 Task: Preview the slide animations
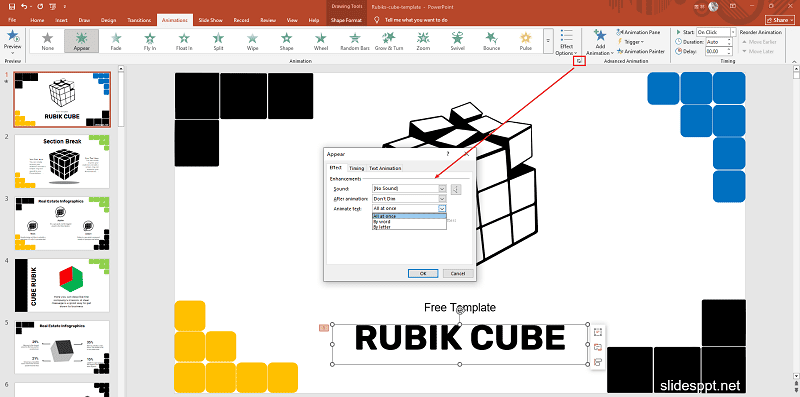13,42
